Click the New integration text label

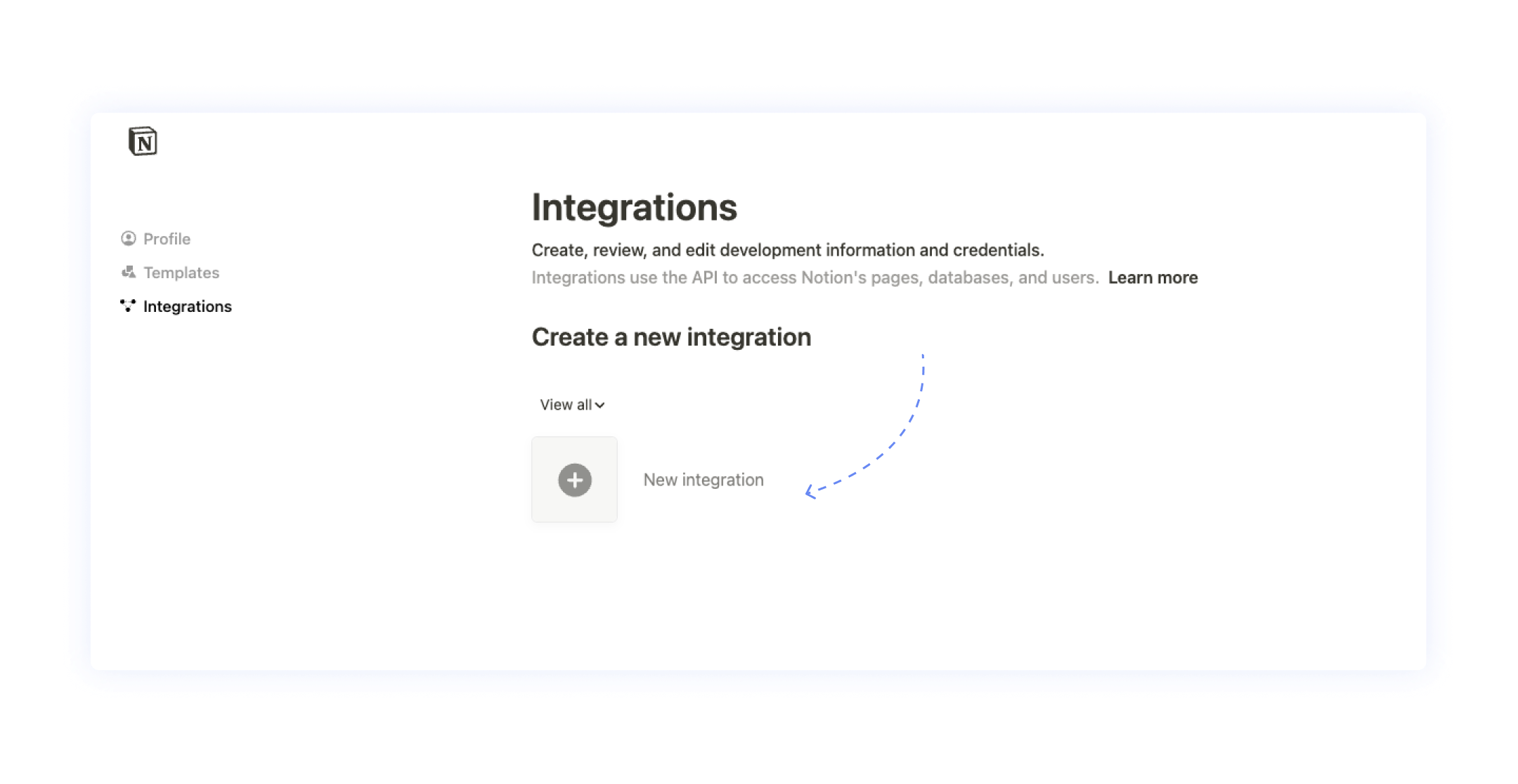(x=703, y=480)
